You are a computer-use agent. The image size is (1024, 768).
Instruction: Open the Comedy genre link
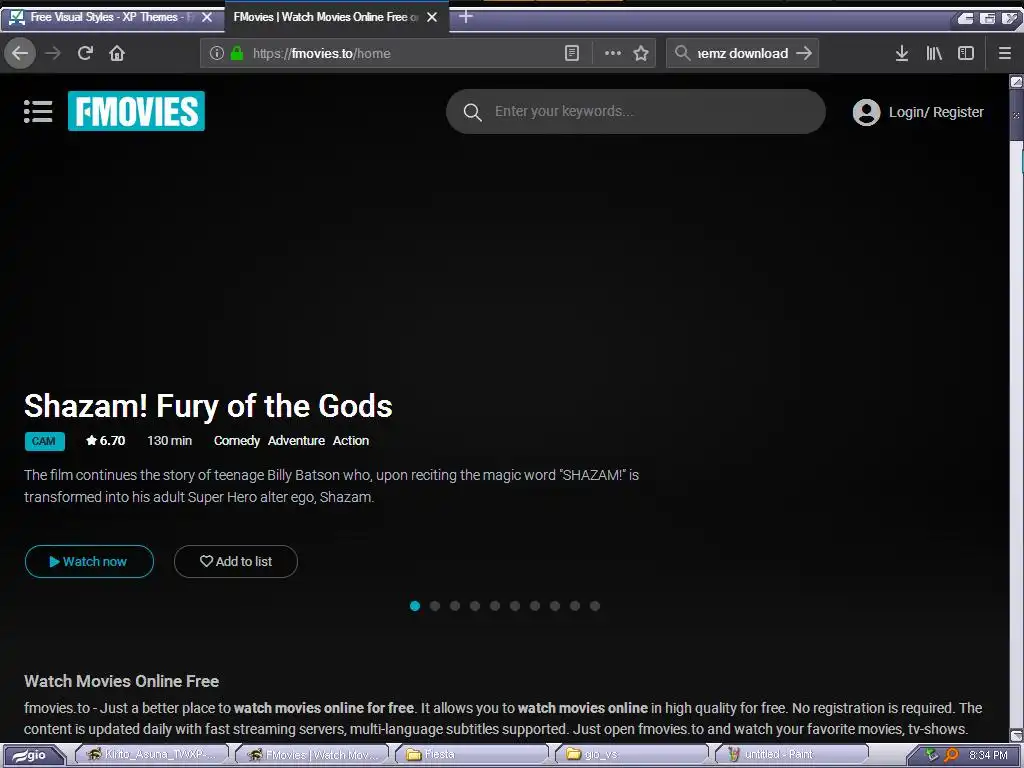(x=236, y=441)
